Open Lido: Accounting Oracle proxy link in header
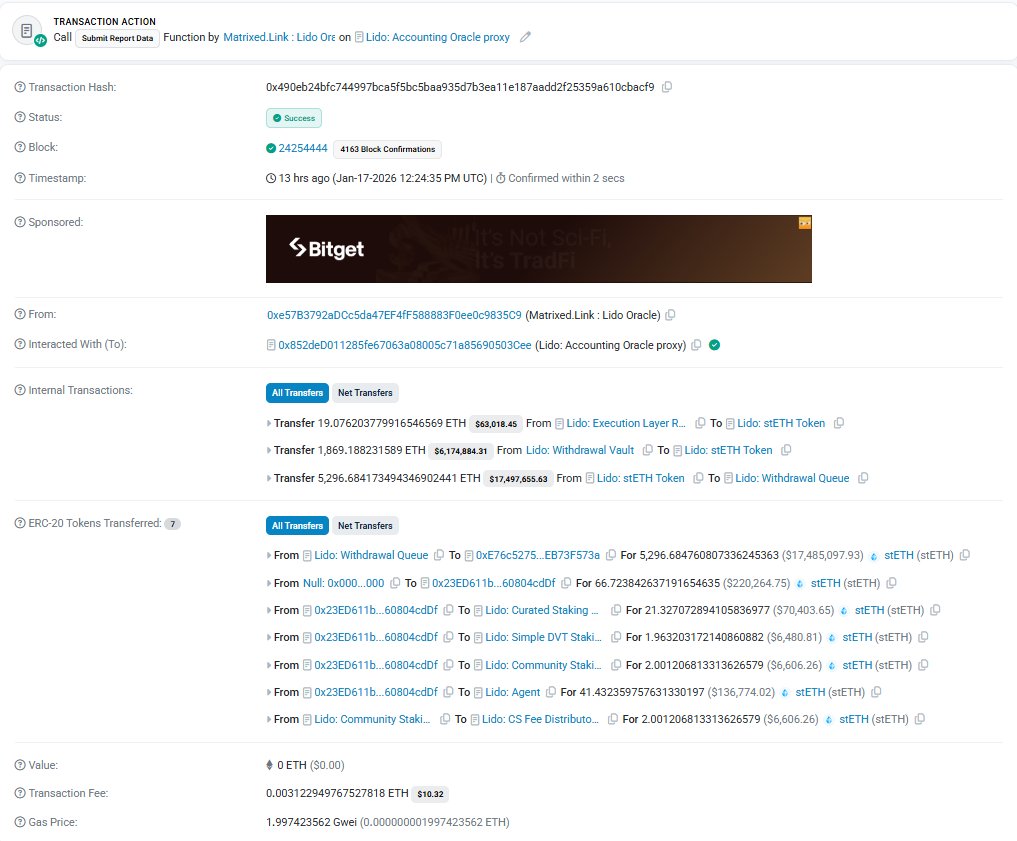Screen dimensions: 1017x841 click(x=438, y=37)
